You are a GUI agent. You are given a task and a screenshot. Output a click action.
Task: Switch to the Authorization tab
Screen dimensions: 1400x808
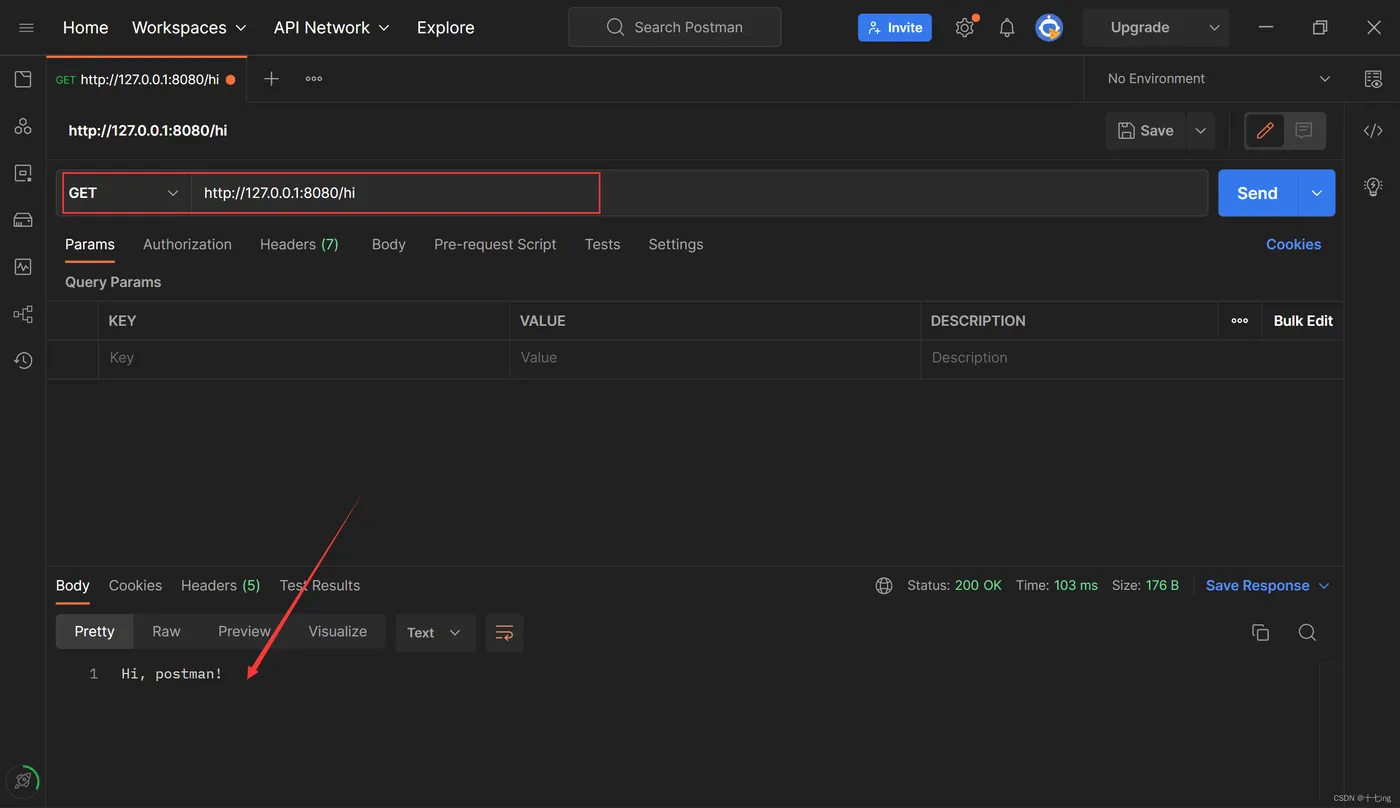[187, 244]
